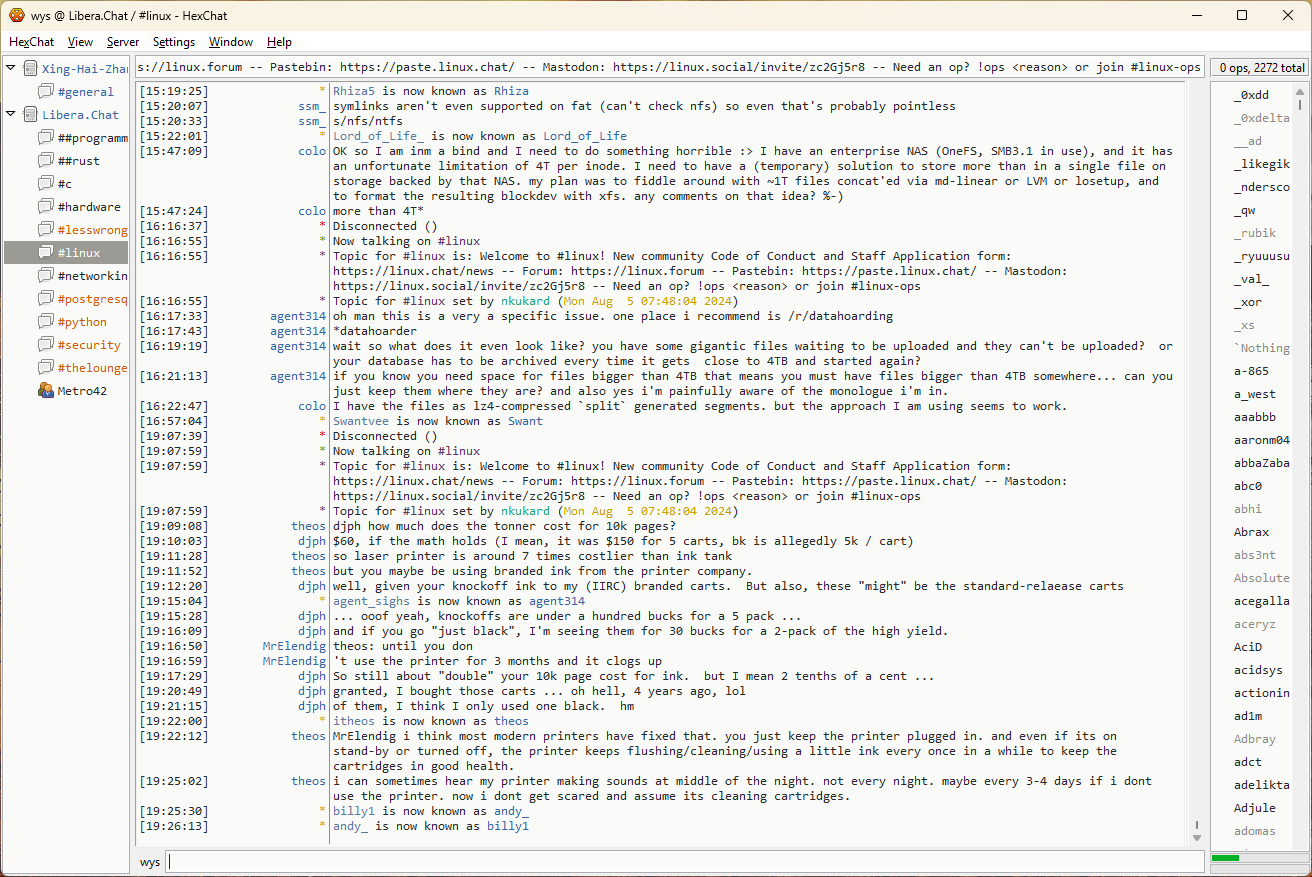
Task: Click nickname agent314 in rename message
Action: [556, 601]
